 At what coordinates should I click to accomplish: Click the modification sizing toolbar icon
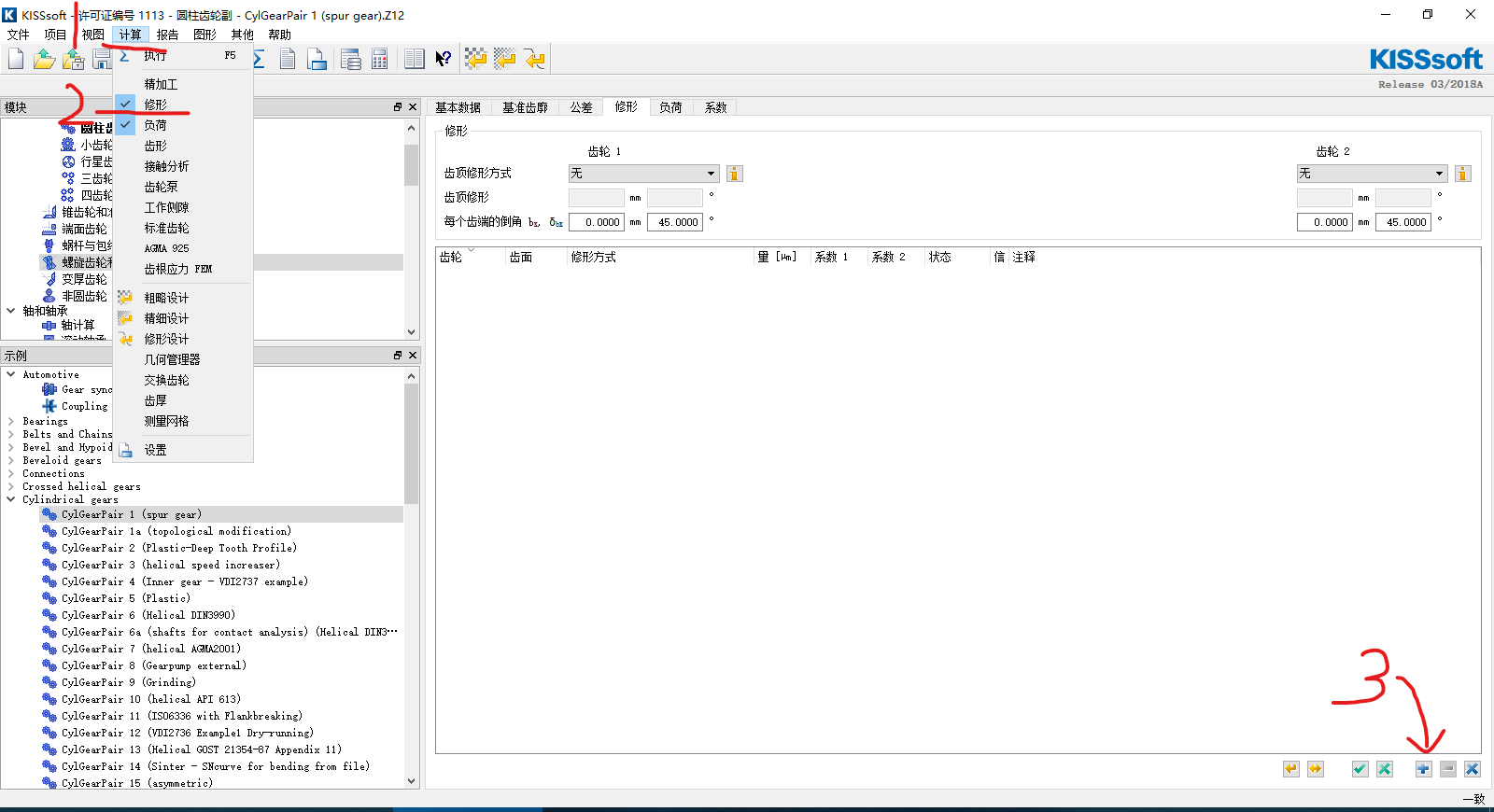tap(534, 59)
